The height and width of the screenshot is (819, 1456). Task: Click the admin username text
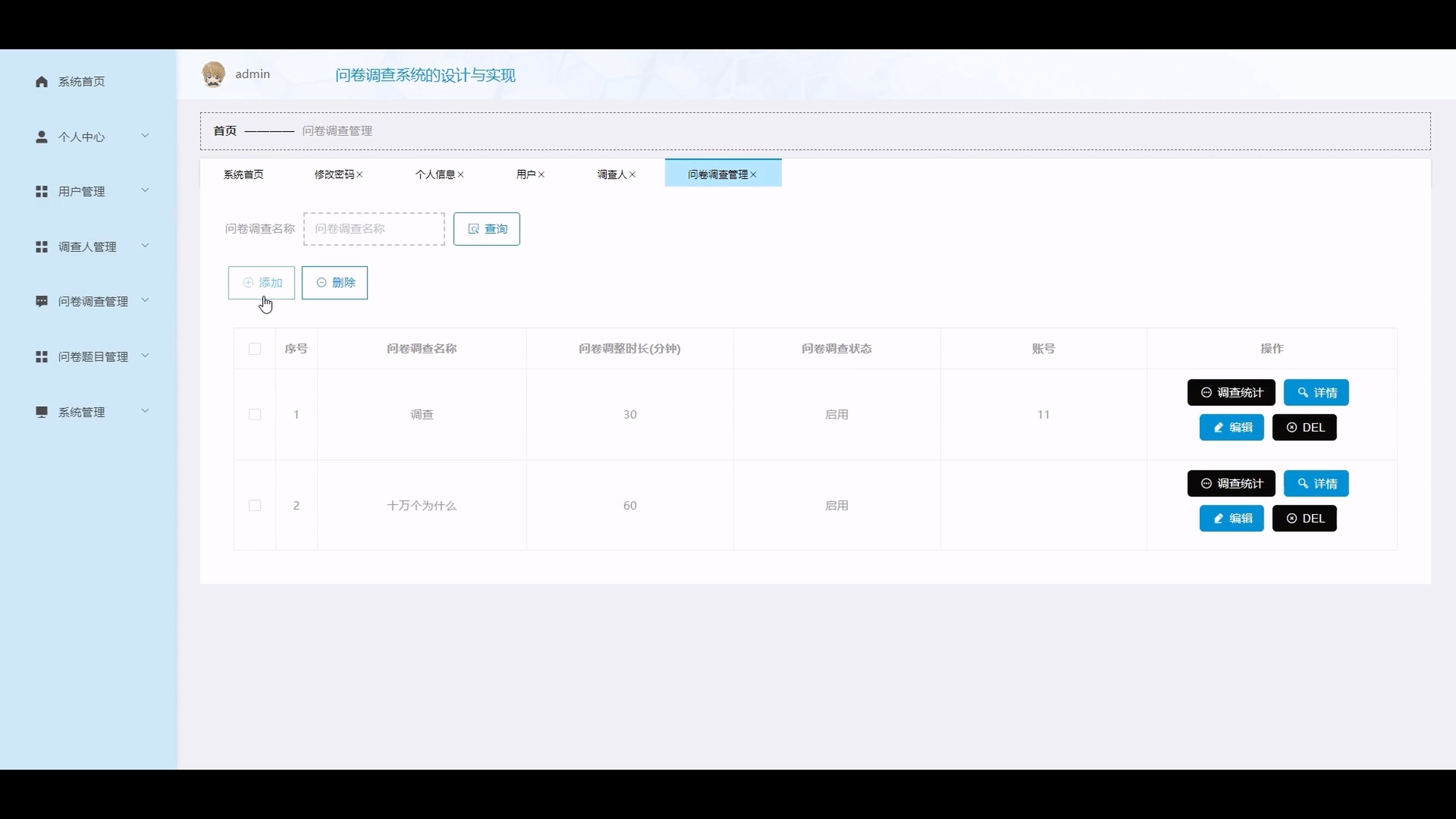(252, 74)
